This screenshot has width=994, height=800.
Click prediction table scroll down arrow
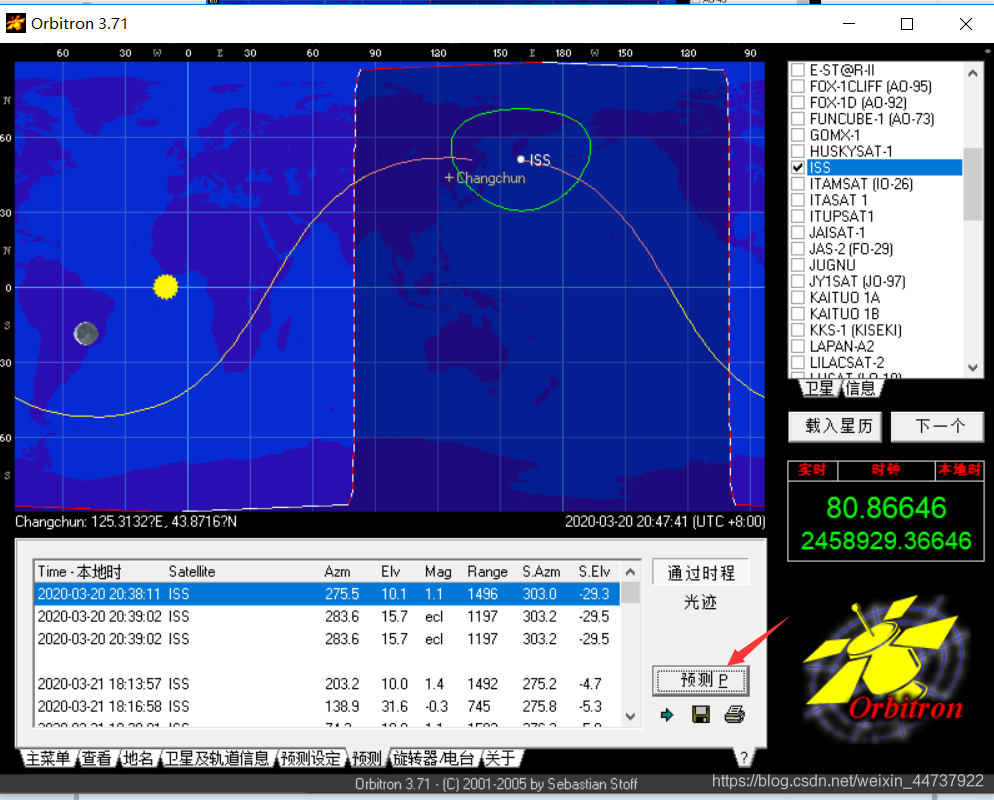(630, 716)
